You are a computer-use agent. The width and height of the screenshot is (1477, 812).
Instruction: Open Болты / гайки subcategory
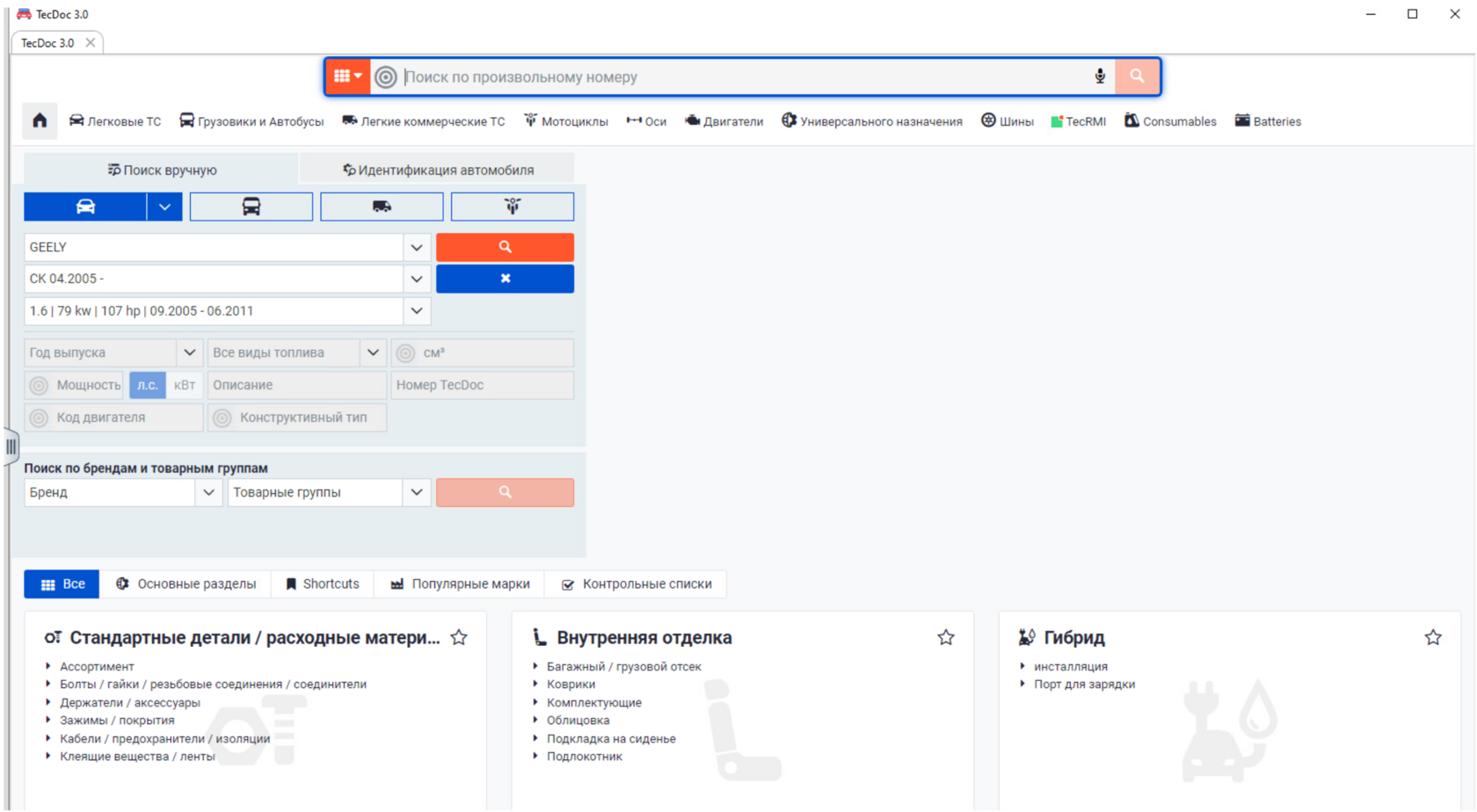tap(213, 684)
